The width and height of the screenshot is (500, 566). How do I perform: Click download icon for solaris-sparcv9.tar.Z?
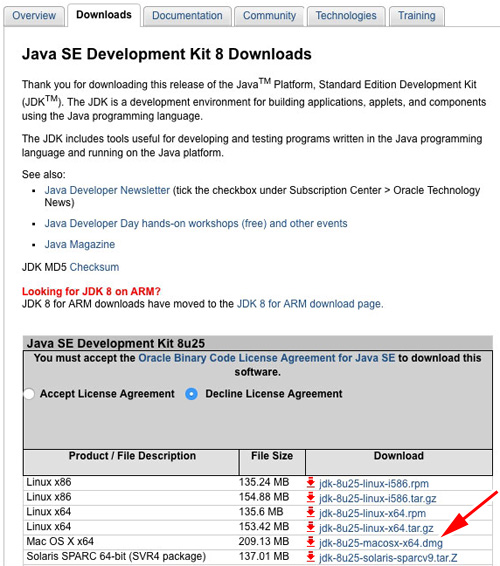coord(310,557)
